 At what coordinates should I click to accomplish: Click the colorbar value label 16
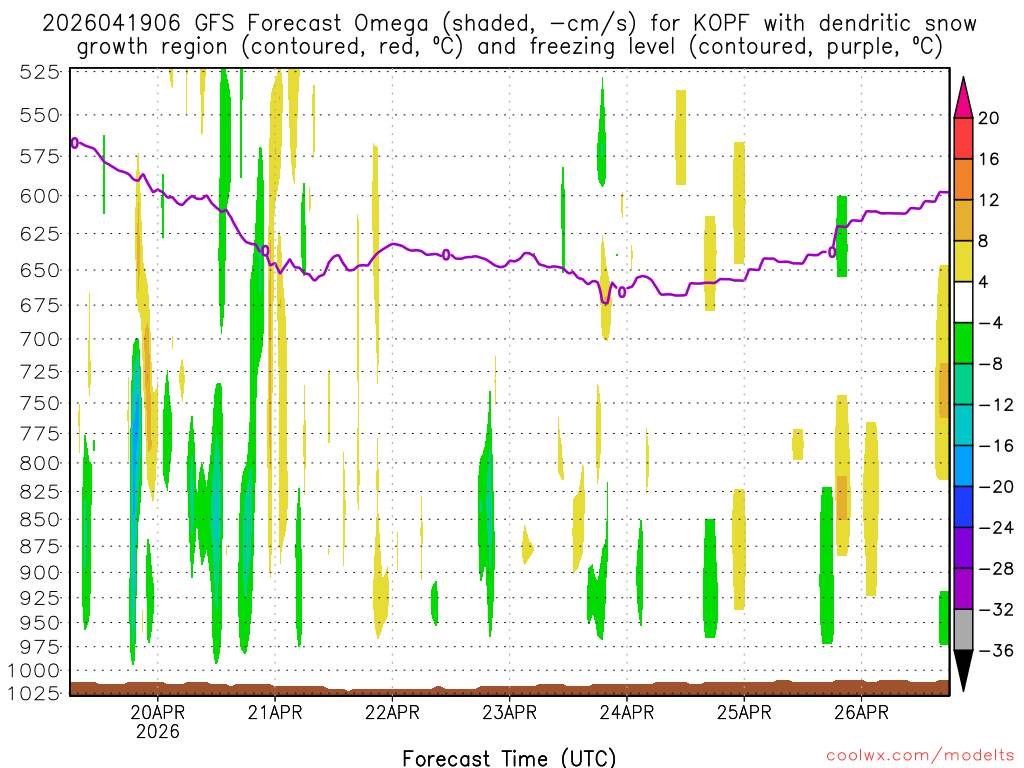pyautogui.click(x=989, y=159)
